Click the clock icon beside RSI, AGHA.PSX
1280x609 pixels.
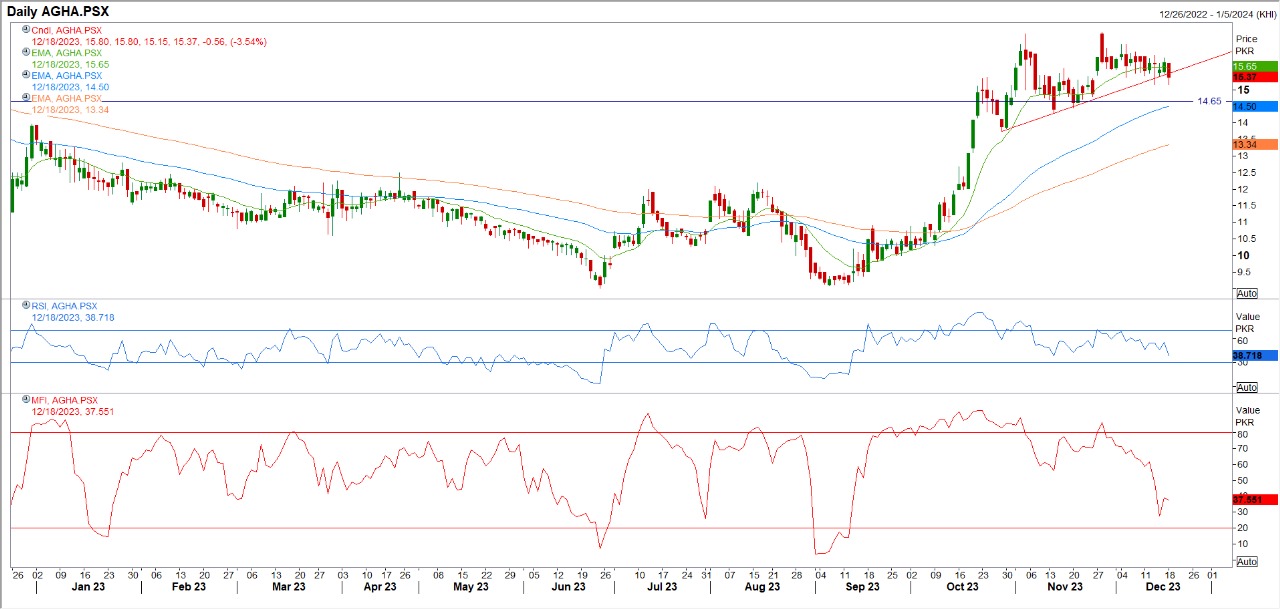click(26, 306)
